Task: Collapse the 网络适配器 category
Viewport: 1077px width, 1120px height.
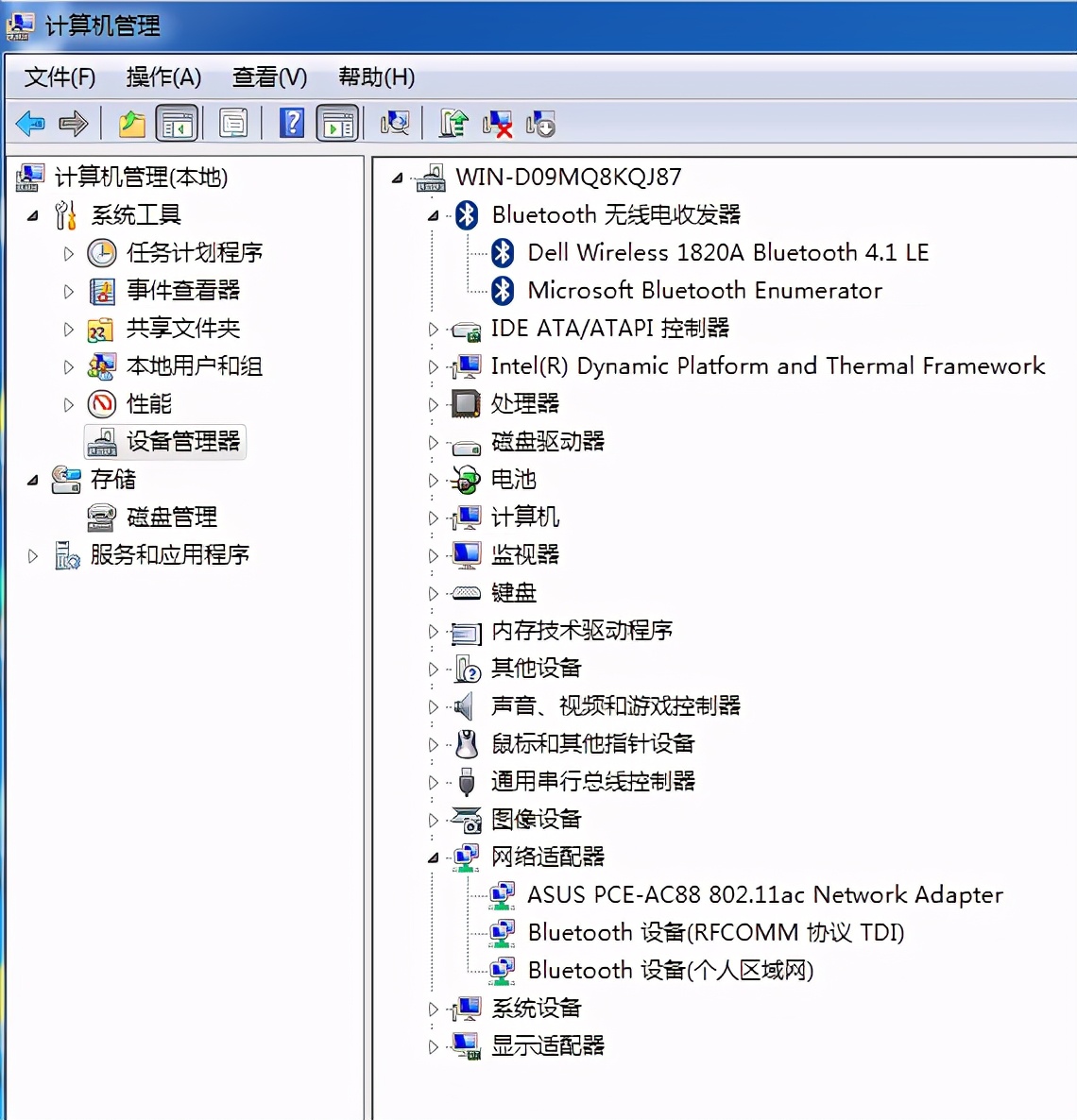Action: tap(432, 857)
